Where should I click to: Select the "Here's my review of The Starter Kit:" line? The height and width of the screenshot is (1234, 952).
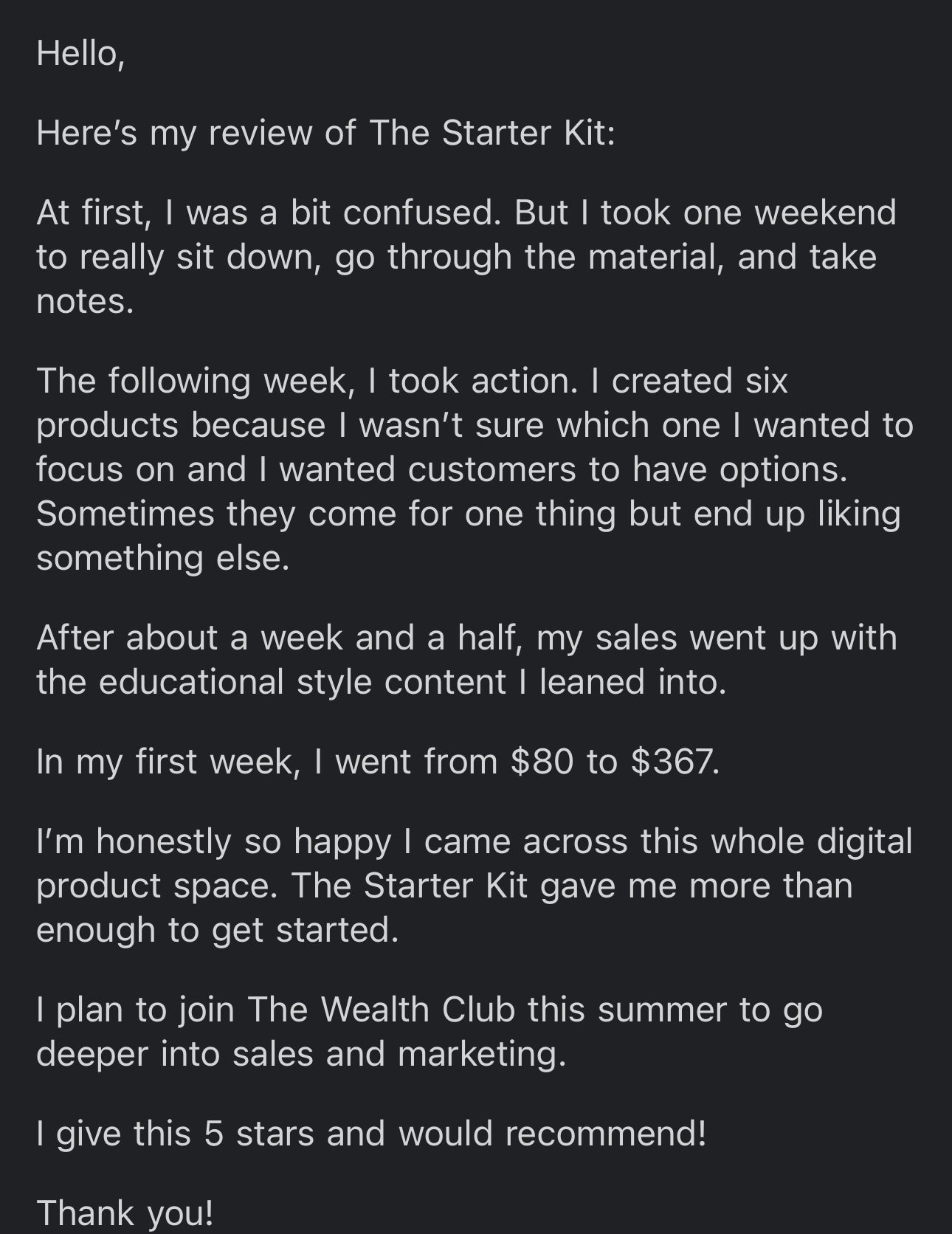click(325, 133)
